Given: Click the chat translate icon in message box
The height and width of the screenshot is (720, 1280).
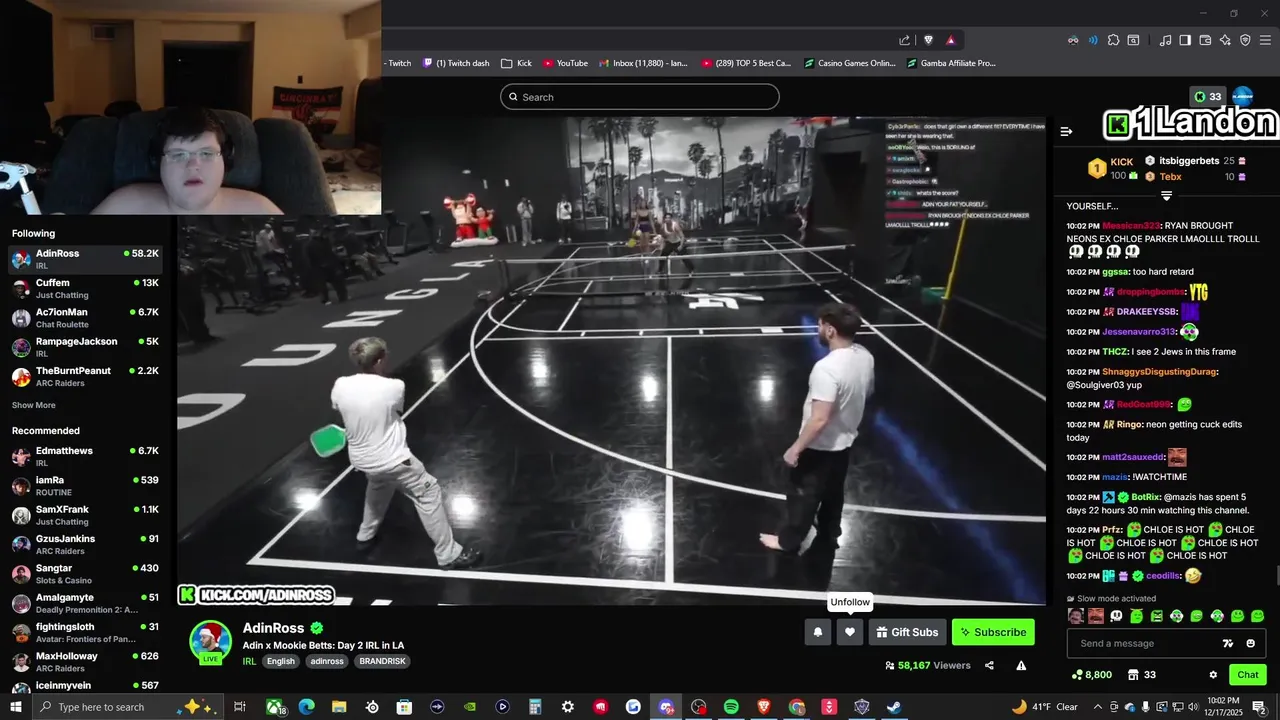Looking at the screenshot, I should [1228, 643].
